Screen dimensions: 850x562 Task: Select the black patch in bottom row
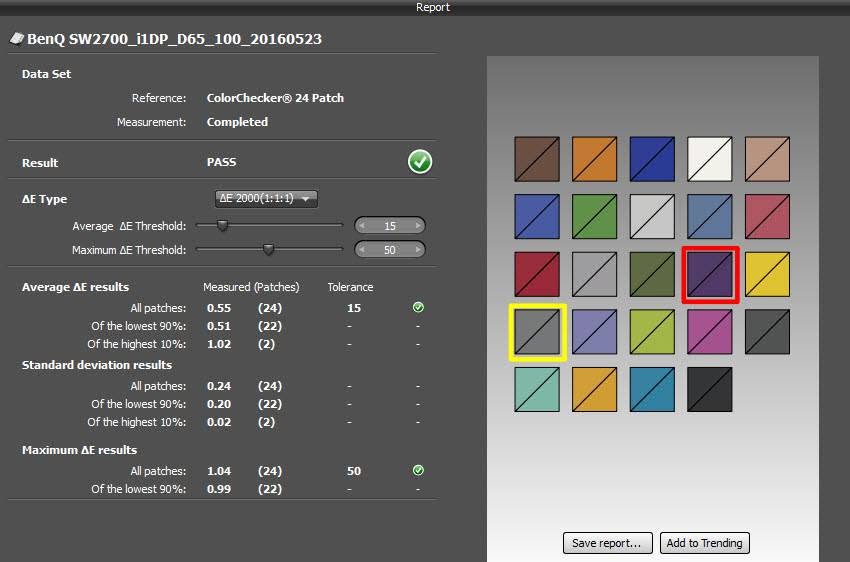point(710,390)
